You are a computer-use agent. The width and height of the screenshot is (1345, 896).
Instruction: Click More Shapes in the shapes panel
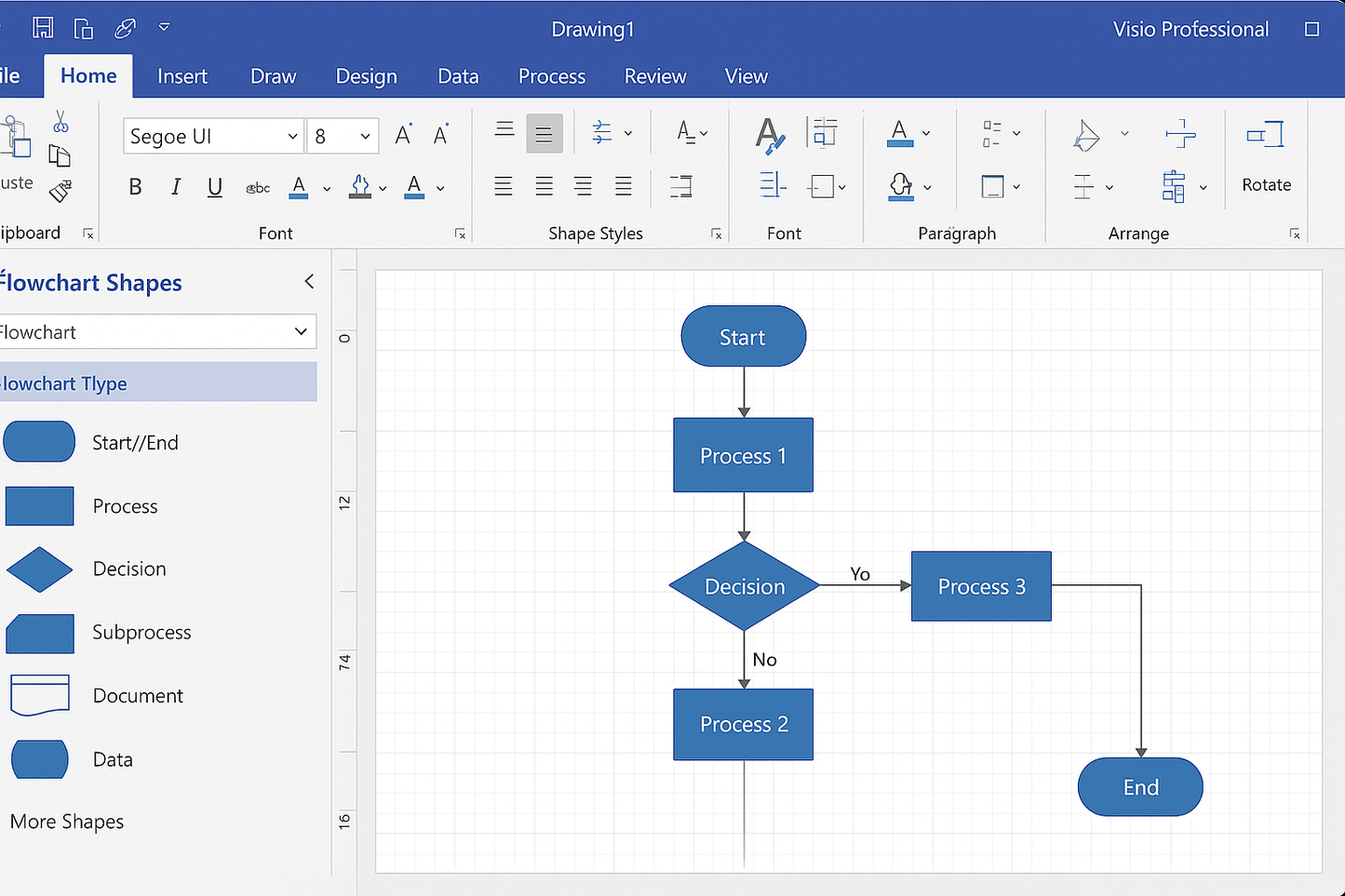click(x=67, y=822)
